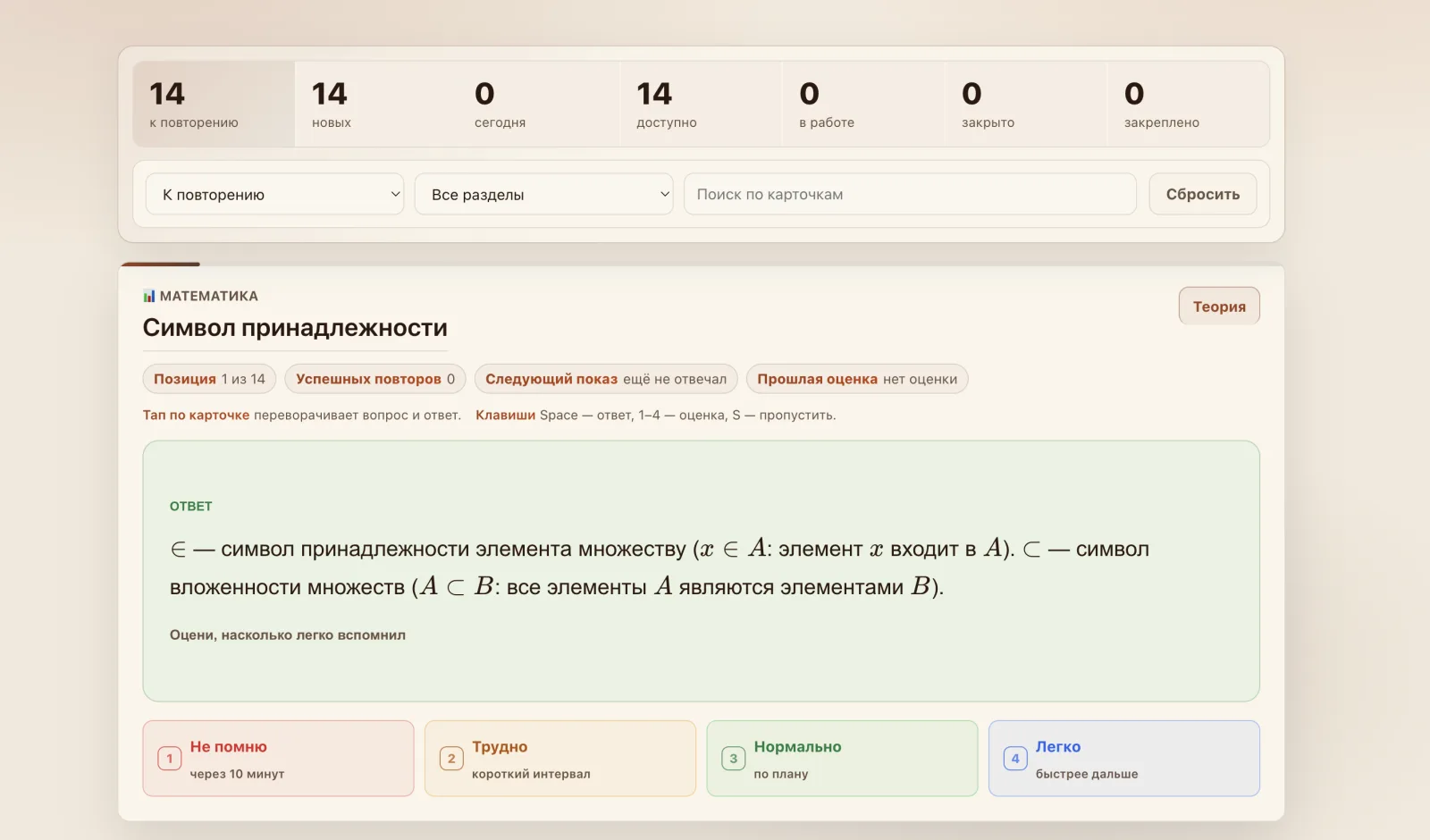This screenshot has width=1430, height=840.
Task: Click the Следующий показ ещё не отвечал chip
Action: [606, 379]
